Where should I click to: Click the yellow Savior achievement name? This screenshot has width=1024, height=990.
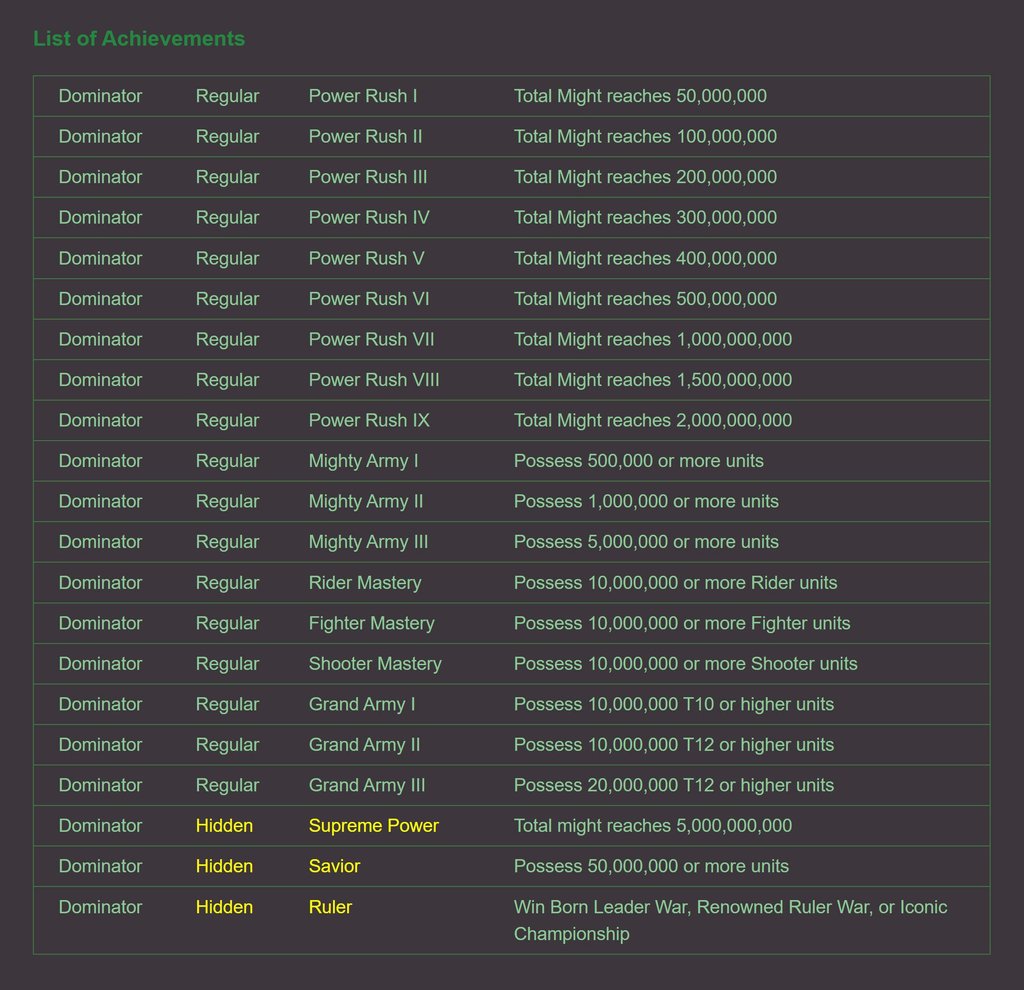pyautogui.click(x=334, y=867)
